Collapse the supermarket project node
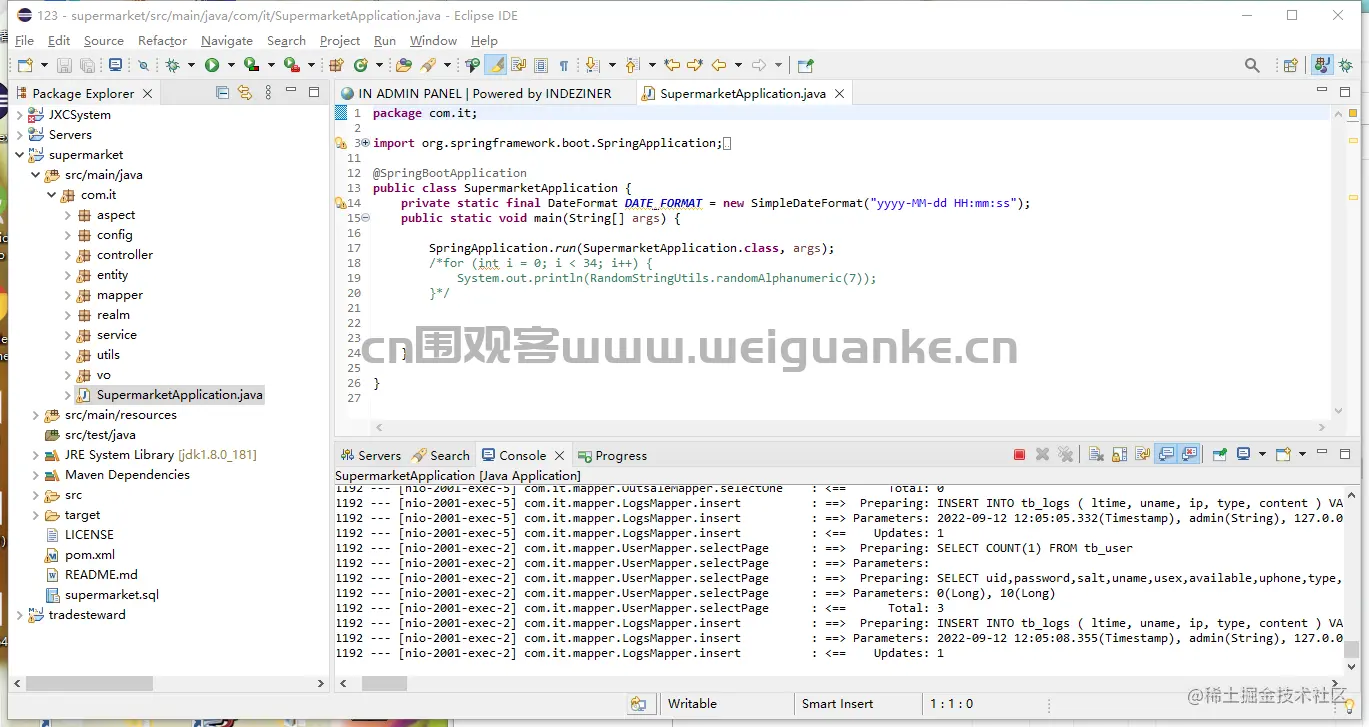 (x=20, y=155)
